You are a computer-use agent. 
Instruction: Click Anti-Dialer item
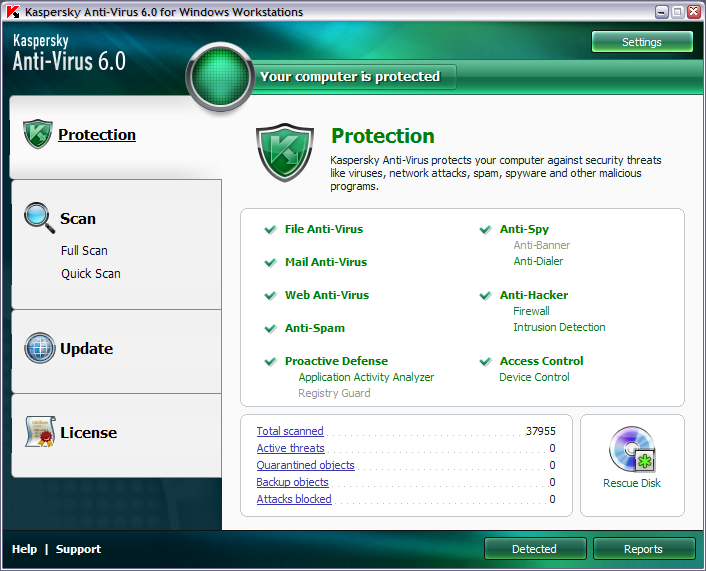(538, 261)
